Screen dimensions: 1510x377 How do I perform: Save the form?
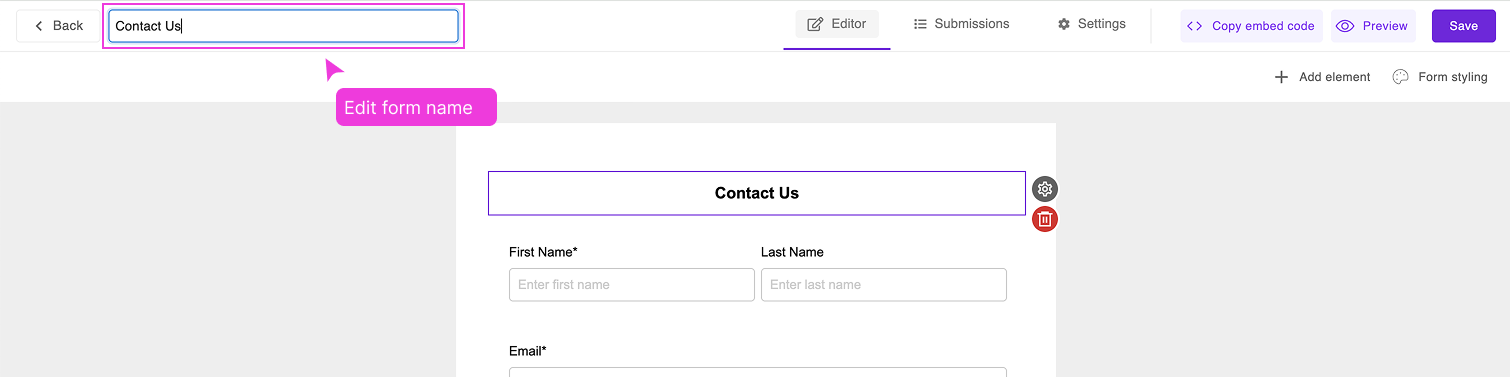(1463, 26)
